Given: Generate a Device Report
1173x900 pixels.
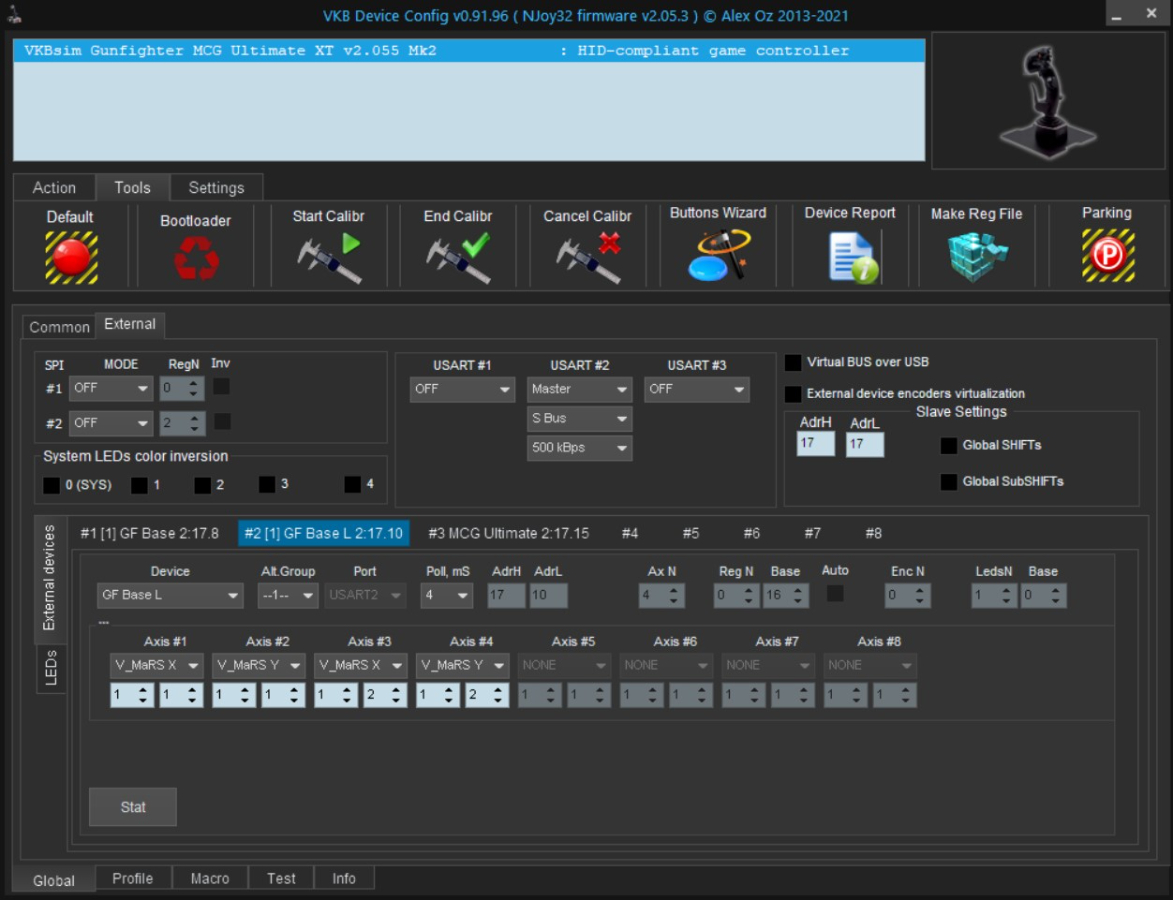Looking at the screenshot, I should (851, 257).
